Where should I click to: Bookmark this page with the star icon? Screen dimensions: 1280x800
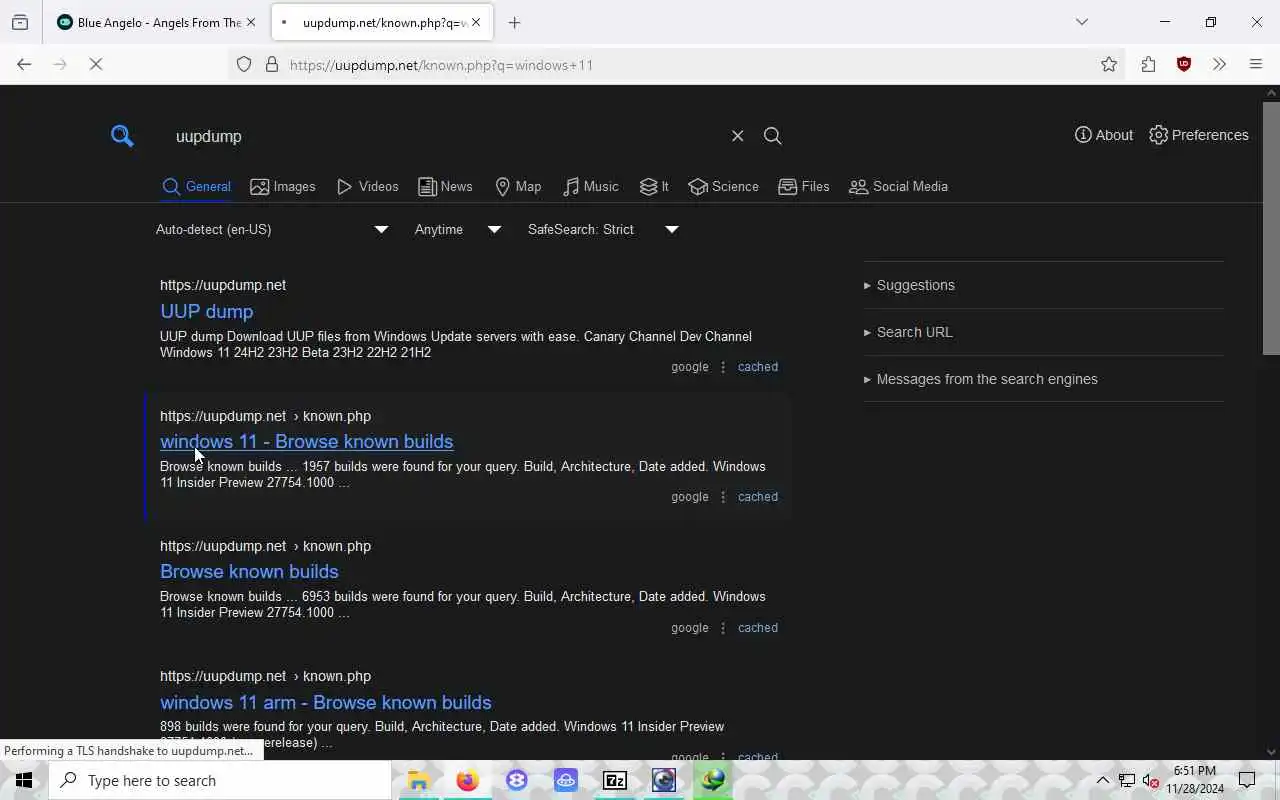pos(1109,64)
